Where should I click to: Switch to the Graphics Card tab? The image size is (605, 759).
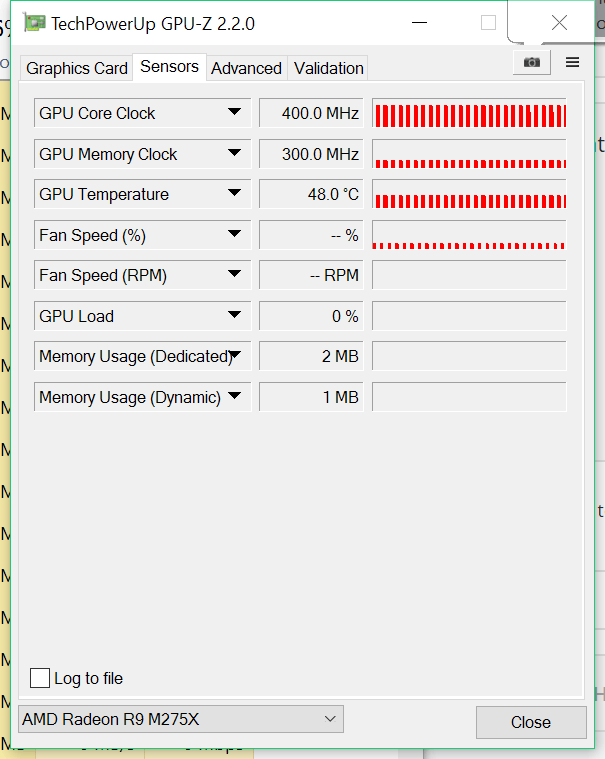point(77,68)
